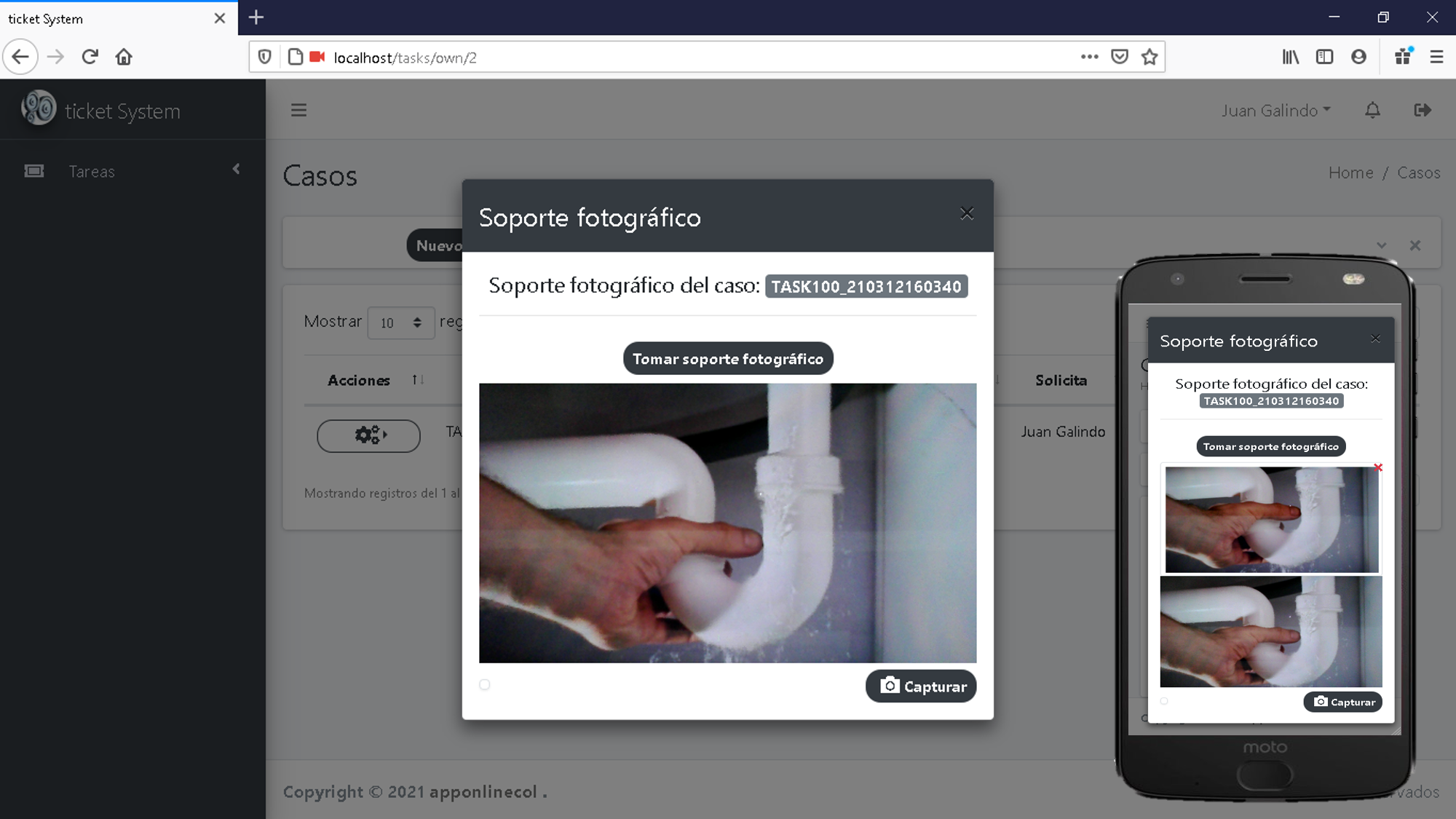Go back using the browser back arrow
Viewport: 1456px width, 819px height.
tap(20, 57)
